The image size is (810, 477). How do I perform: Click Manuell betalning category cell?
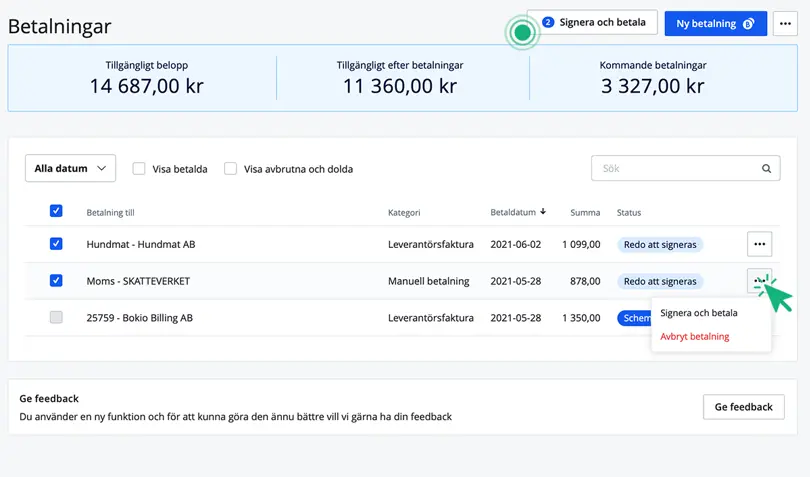(x=428, y=281)
